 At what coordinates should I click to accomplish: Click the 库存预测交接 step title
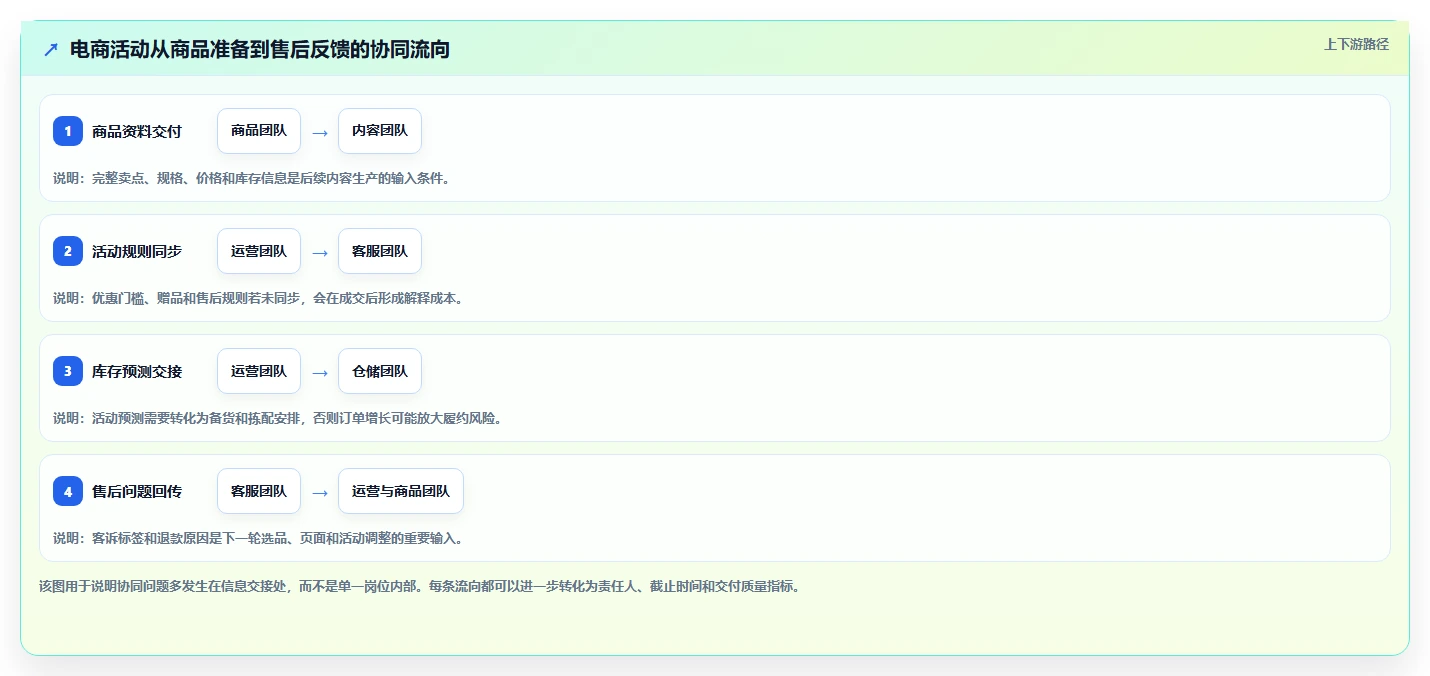(x=137, y=371)
